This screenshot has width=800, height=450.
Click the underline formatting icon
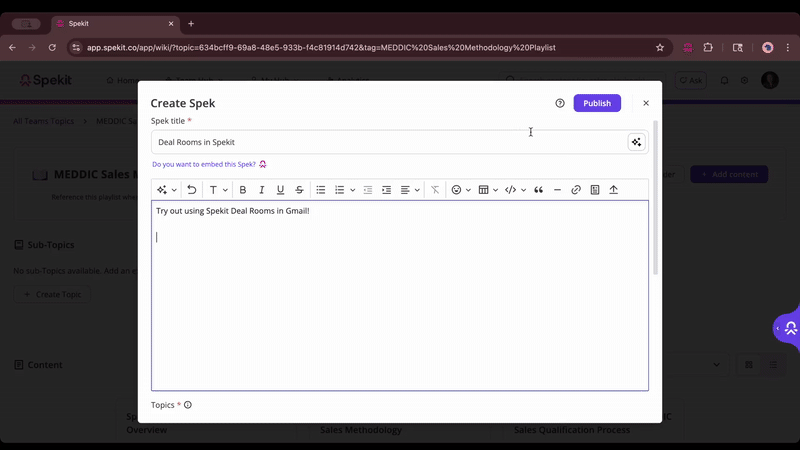pos(280,190)
